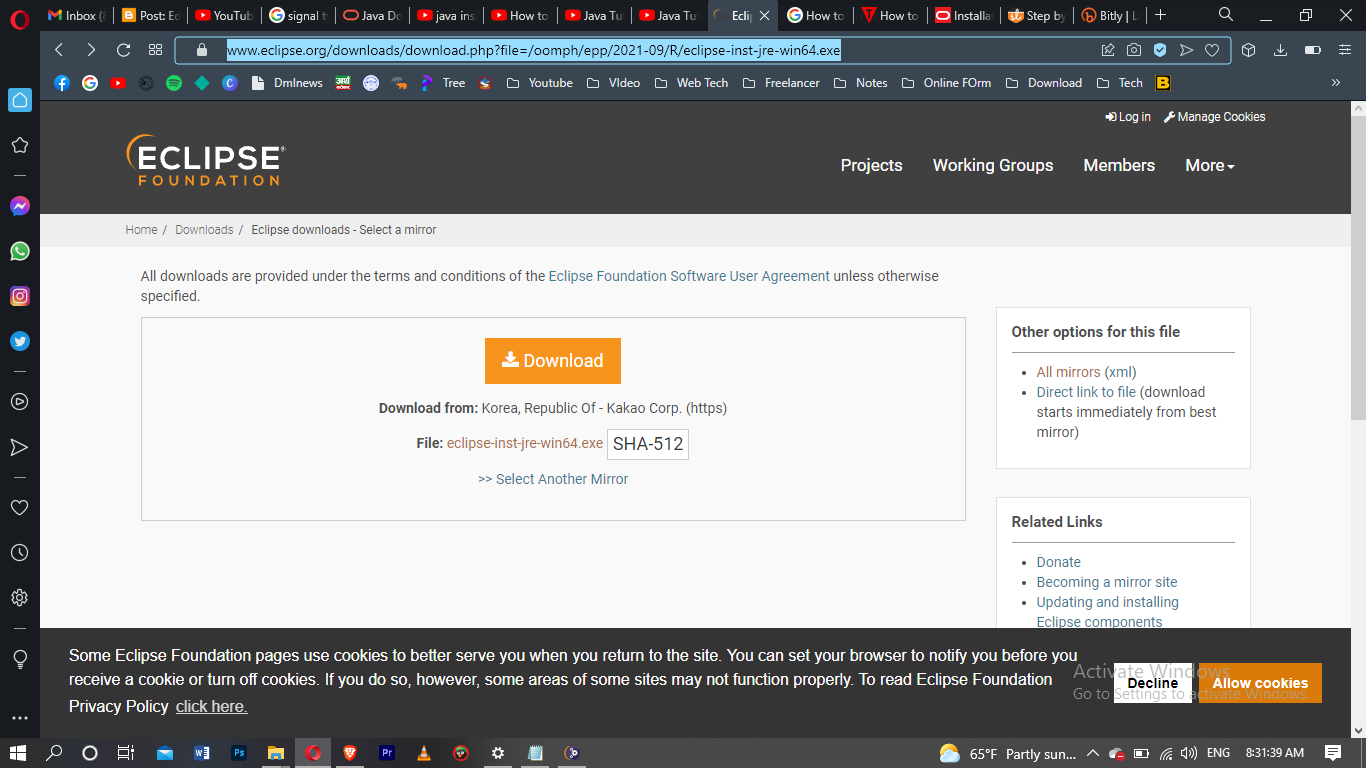This screenshot has width=1366, height=768.
Task: Open the Youtube bookmarks folder
Action: (x=540, y=83)
